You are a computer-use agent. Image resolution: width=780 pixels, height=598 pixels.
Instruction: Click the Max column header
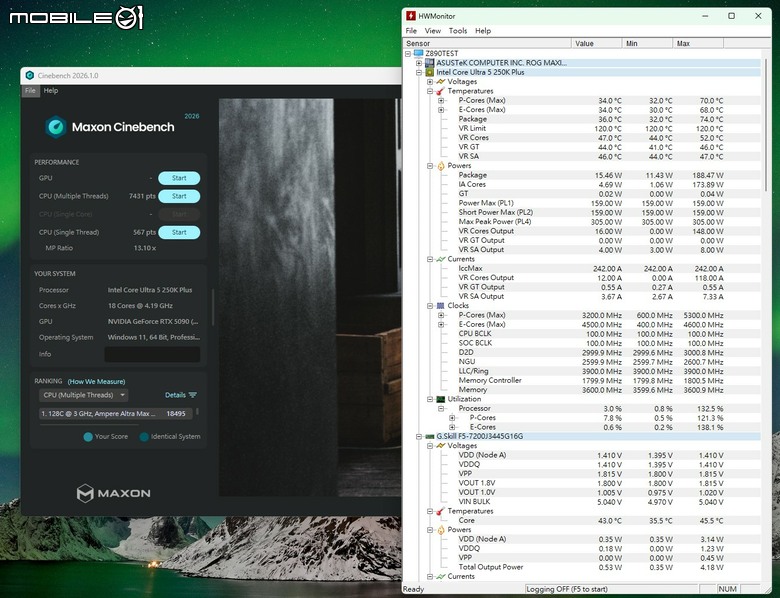pos(698,44)
